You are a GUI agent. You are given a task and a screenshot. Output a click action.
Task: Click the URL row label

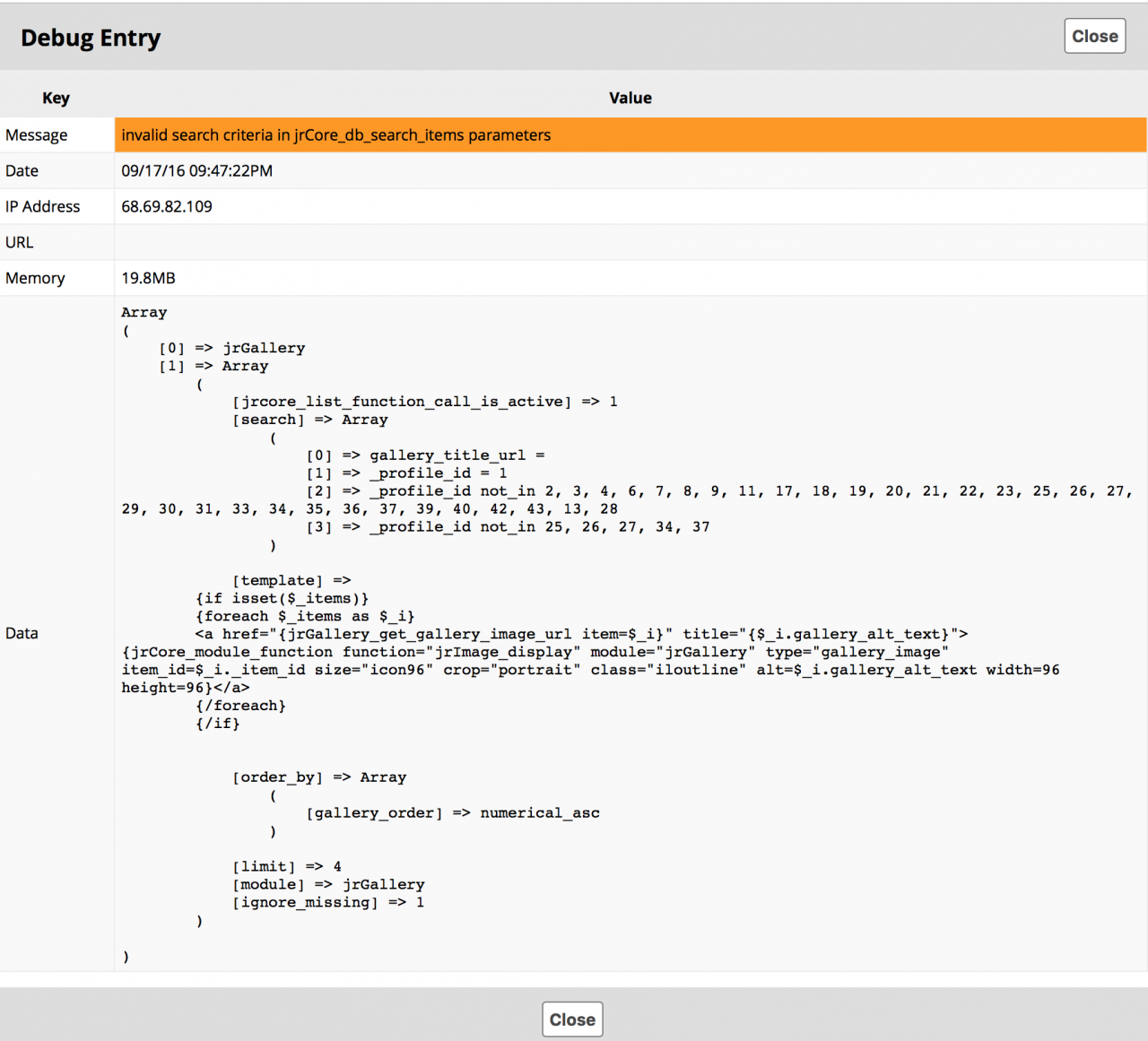pos(20,243)
